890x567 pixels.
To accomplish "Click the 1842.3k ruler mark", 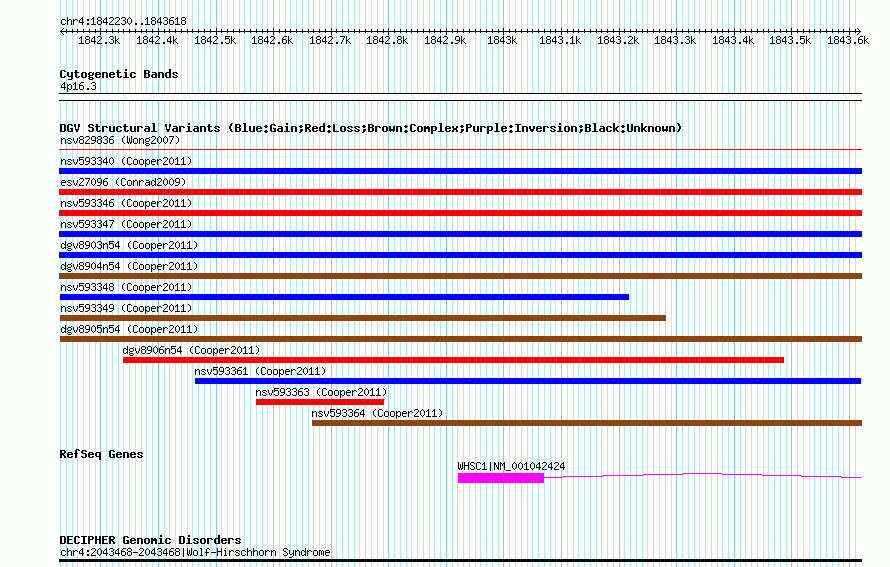I will tap(99, 40).
